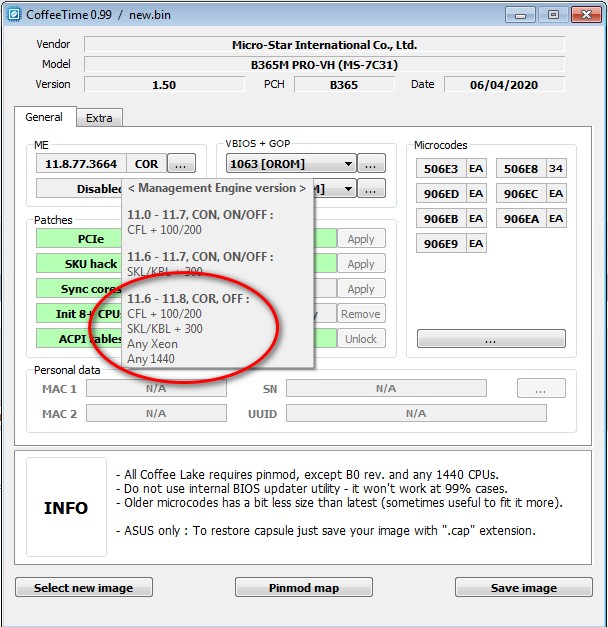Click the Vendor field Micro-Star International
The width and height of the screenshot is (608, 627).
324,44
